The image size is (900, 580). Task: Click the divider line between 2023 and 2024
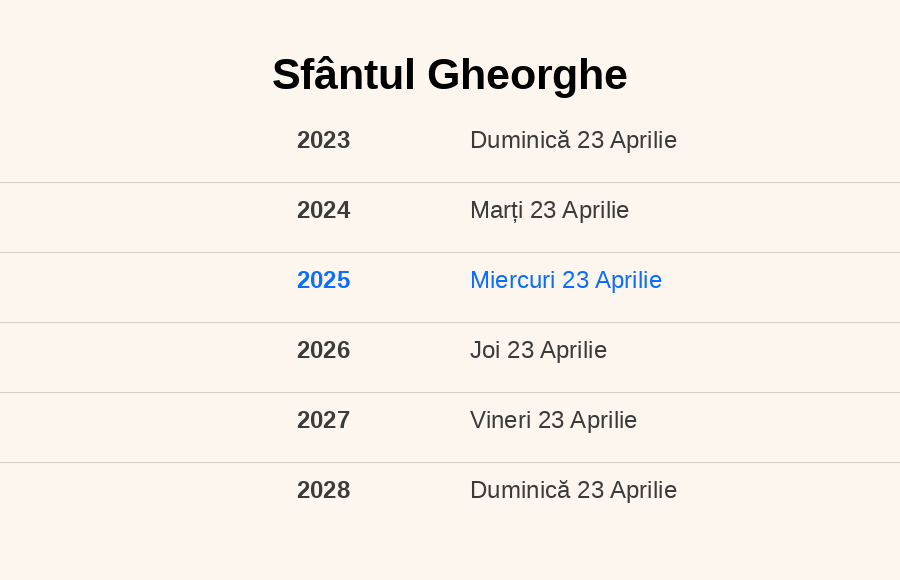[x=450, y=183]
